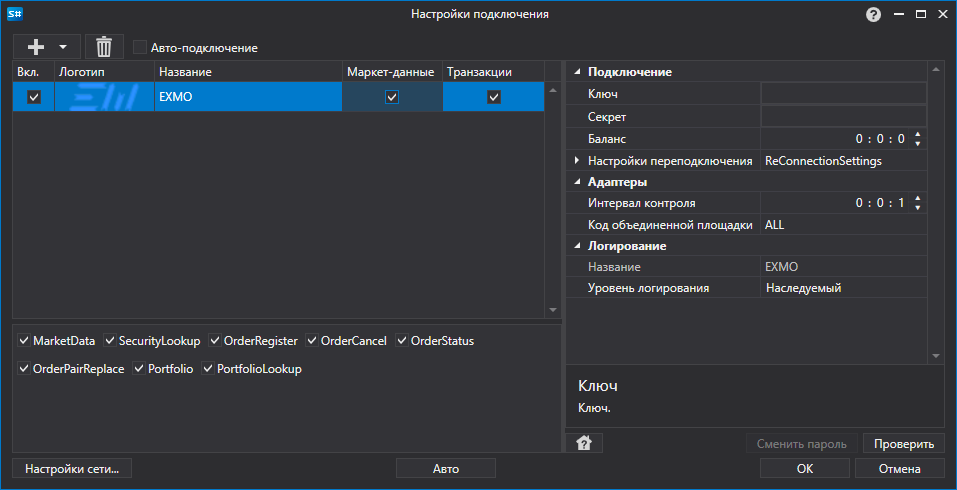
Task: Click the plus icon to add a connection
Action: tap(37, 46)
